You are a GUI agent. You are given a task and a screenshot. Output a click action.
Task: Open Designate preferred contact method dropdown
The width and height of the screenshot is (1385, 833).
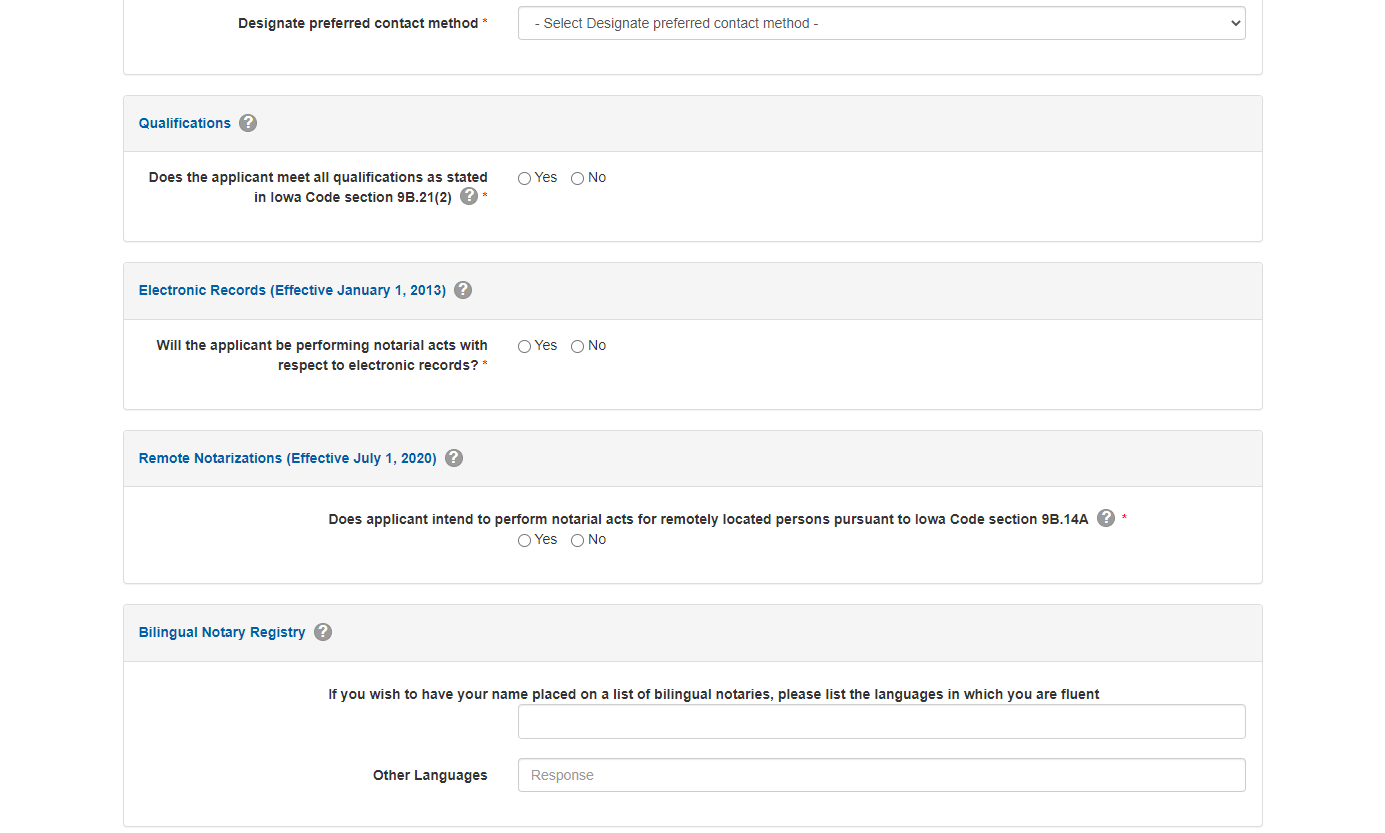point(881,23)
